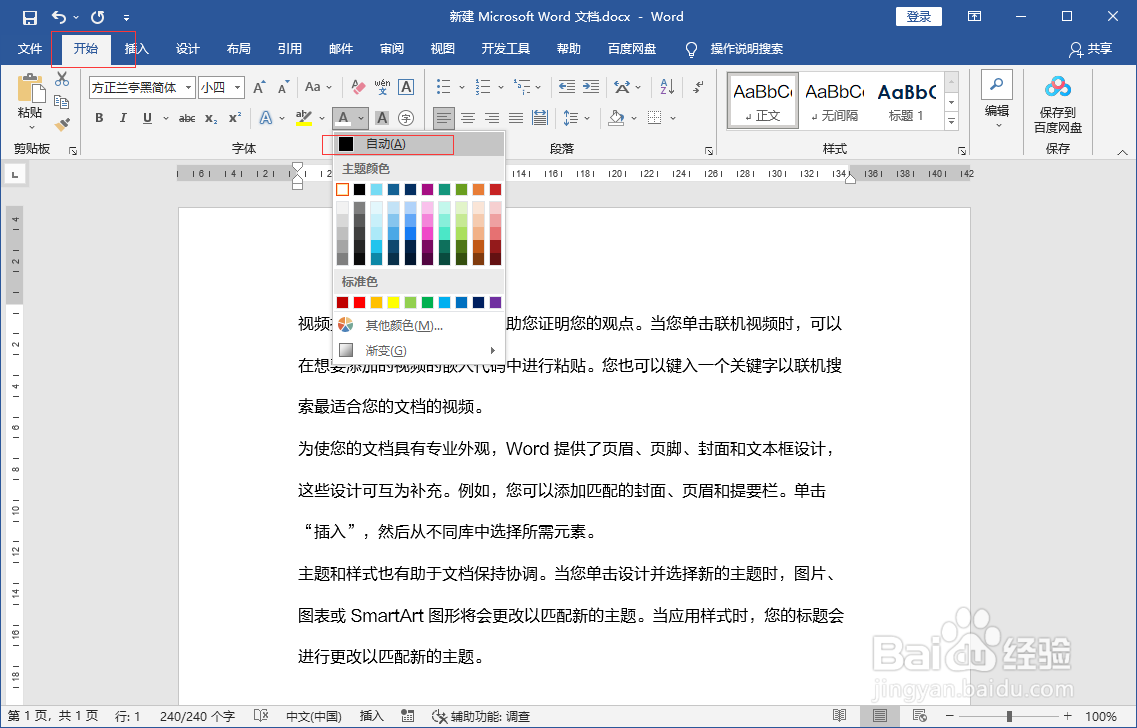Click the 共享 Share button

point(1091,49)
